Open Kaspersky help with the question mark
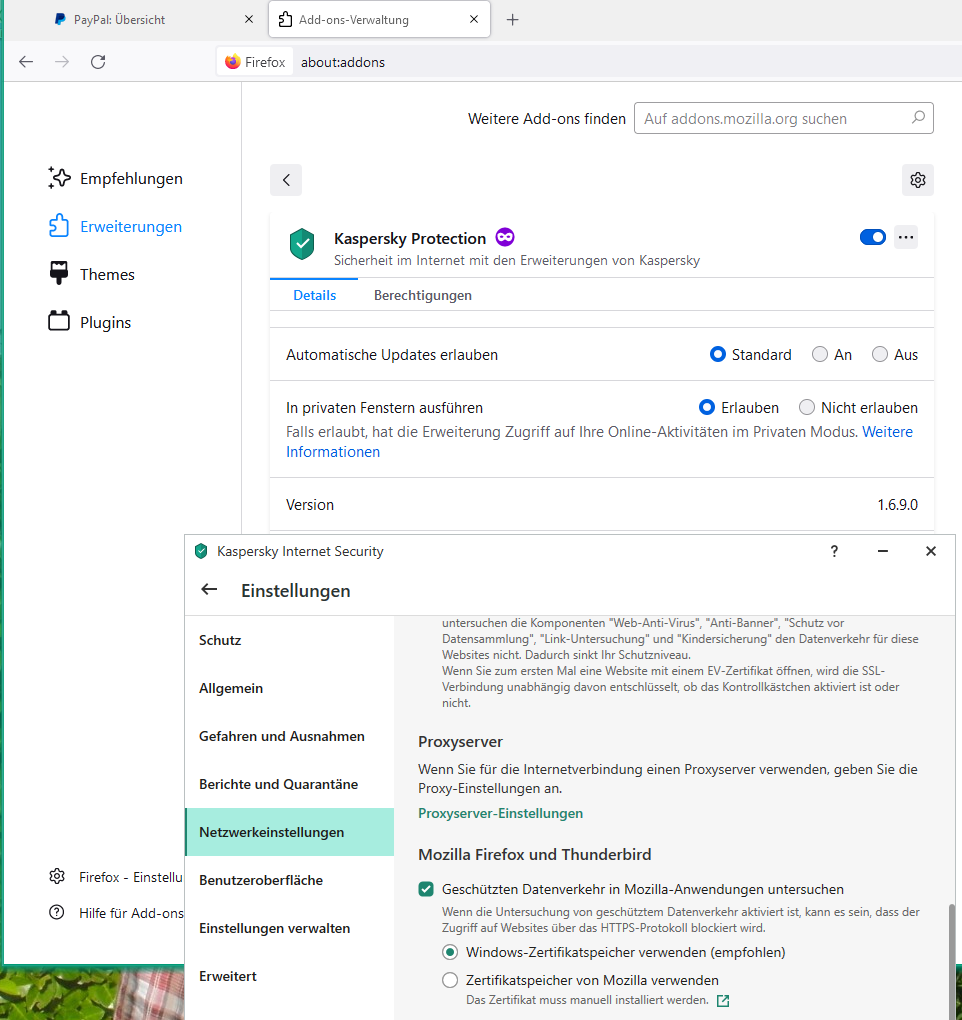This screenshot has width=962, height=1020. (x=834, y=552)
